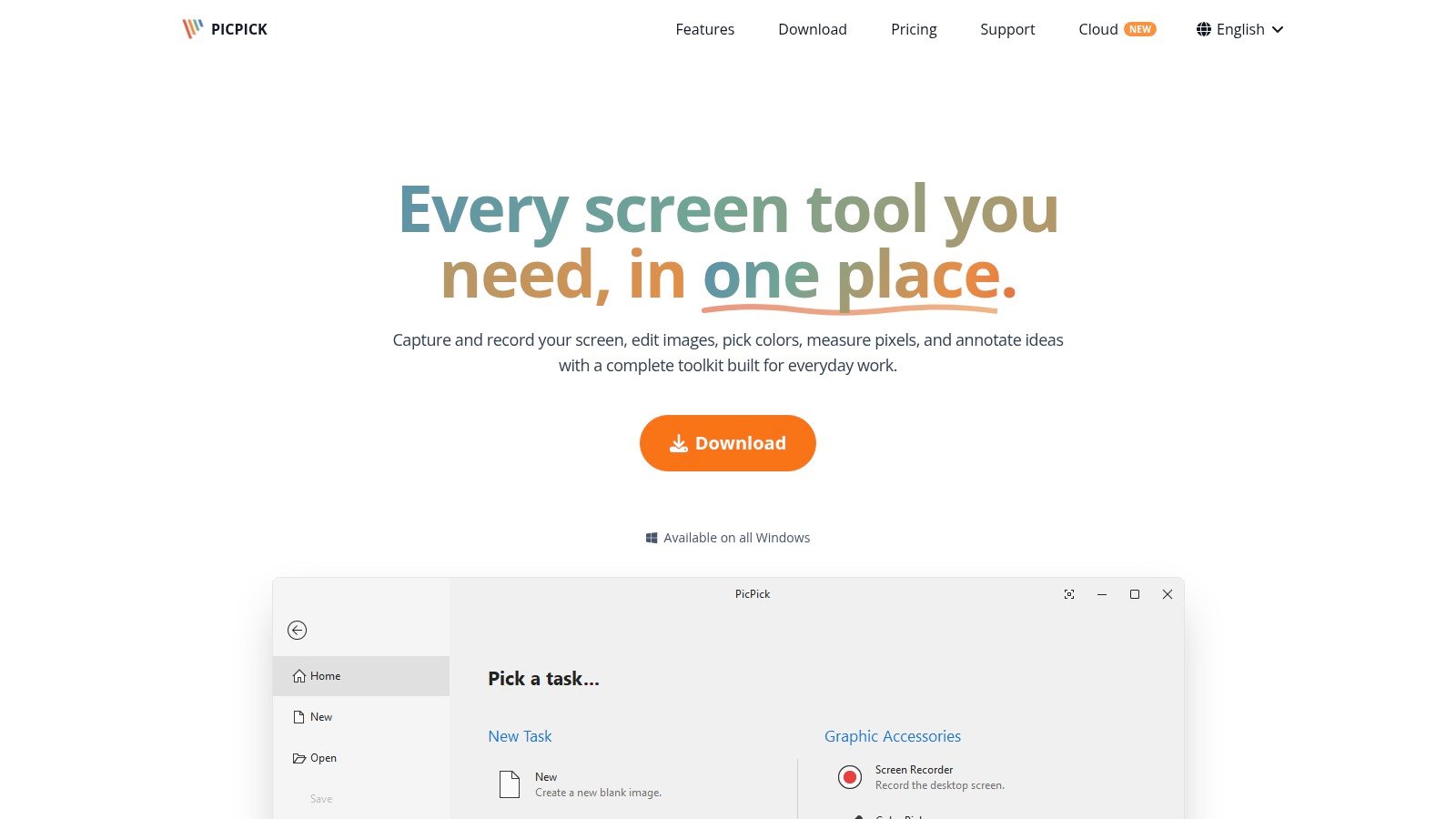
Task: Click the Graphic Accessories heading
Action: click(893, 736)
